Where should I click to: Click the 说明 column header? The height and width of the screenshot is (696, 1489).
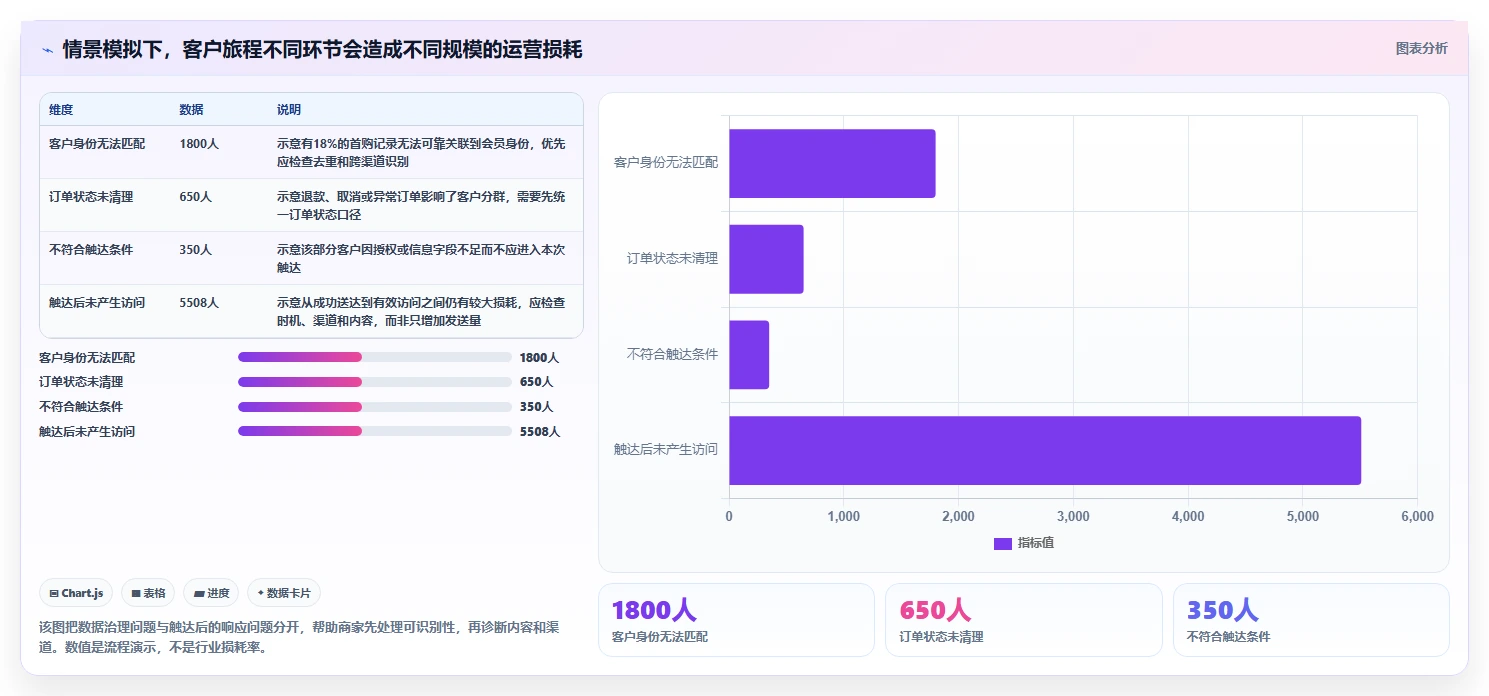pos(289,110)
